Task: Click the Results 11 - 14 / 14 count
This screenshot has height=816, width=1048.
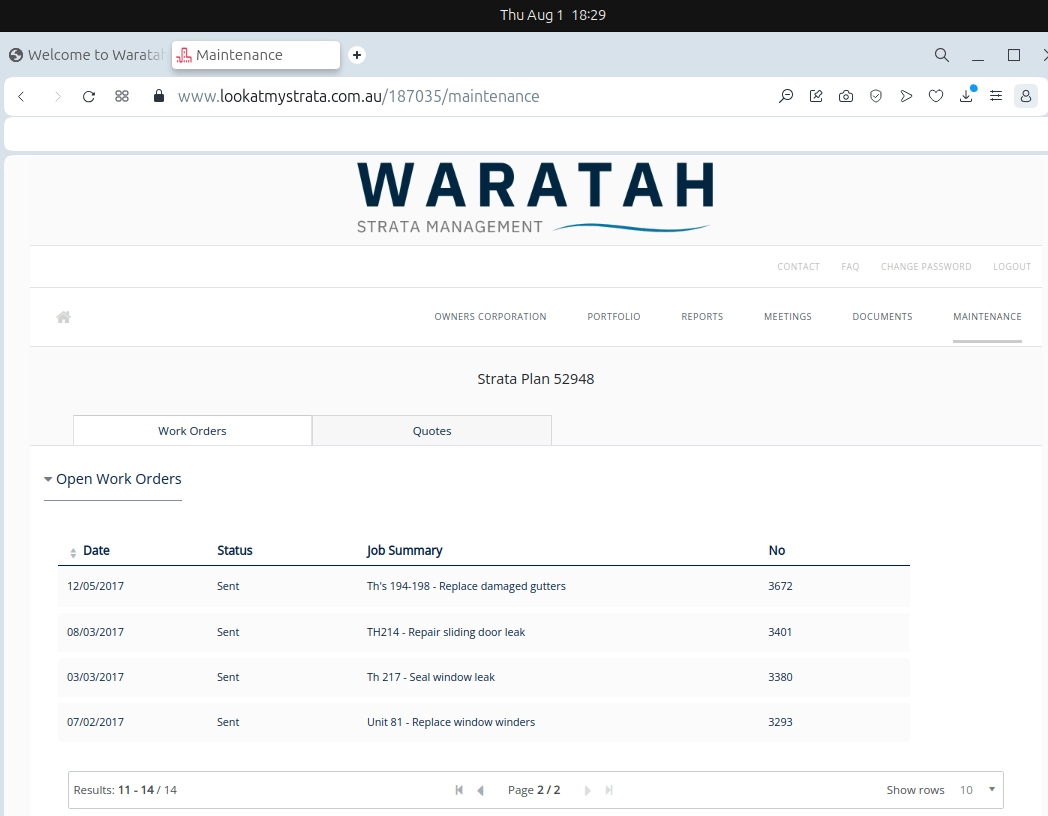Action: (x=125, y=790)
